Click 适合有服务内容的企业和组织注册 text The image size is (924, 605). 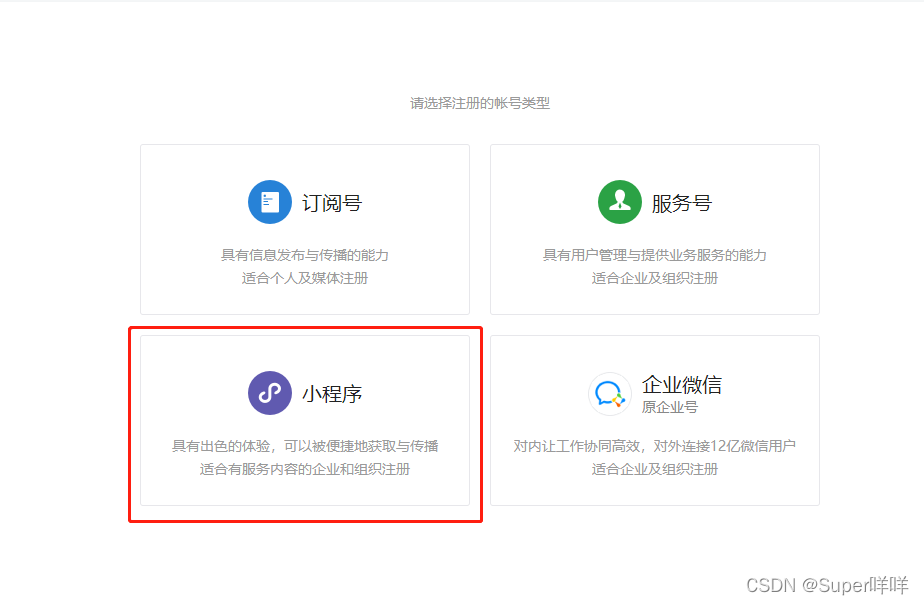(x=305, y=469)
